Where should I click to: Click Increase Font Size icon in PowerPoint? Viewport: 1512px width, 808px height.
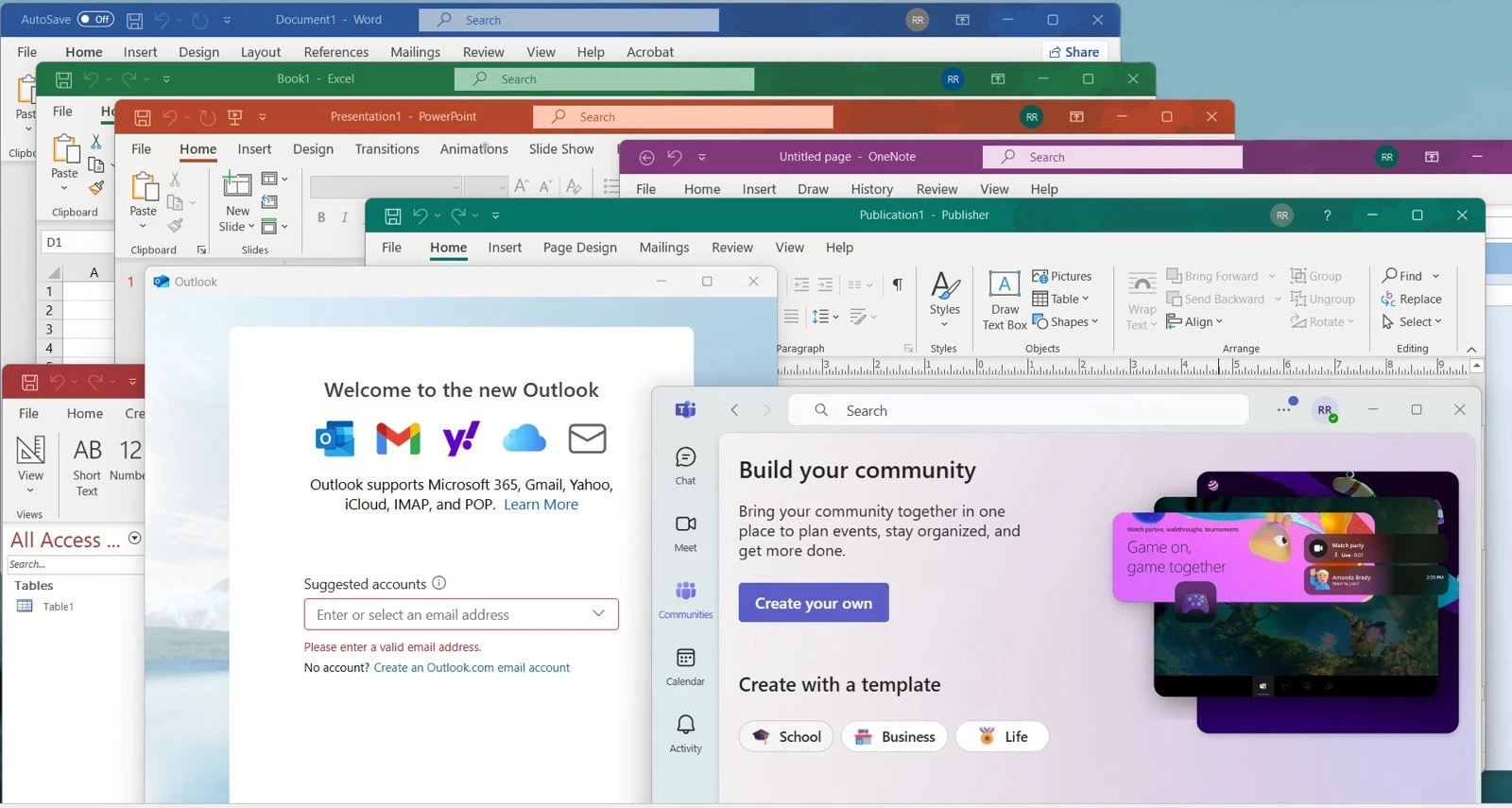[x=522, y=186]
